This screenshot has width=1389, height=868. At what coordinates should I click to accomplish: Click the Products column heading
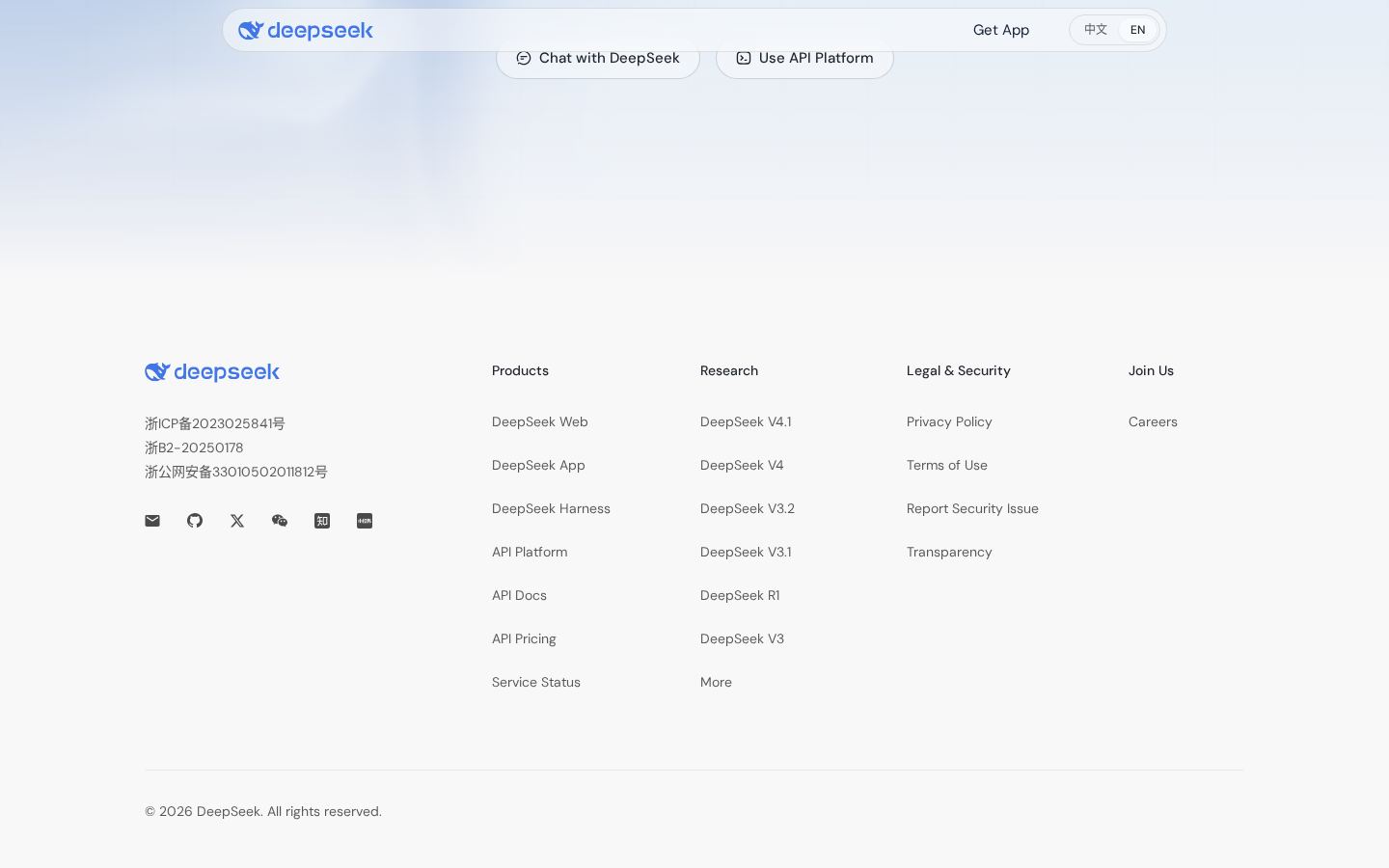(x=520, y=370)
